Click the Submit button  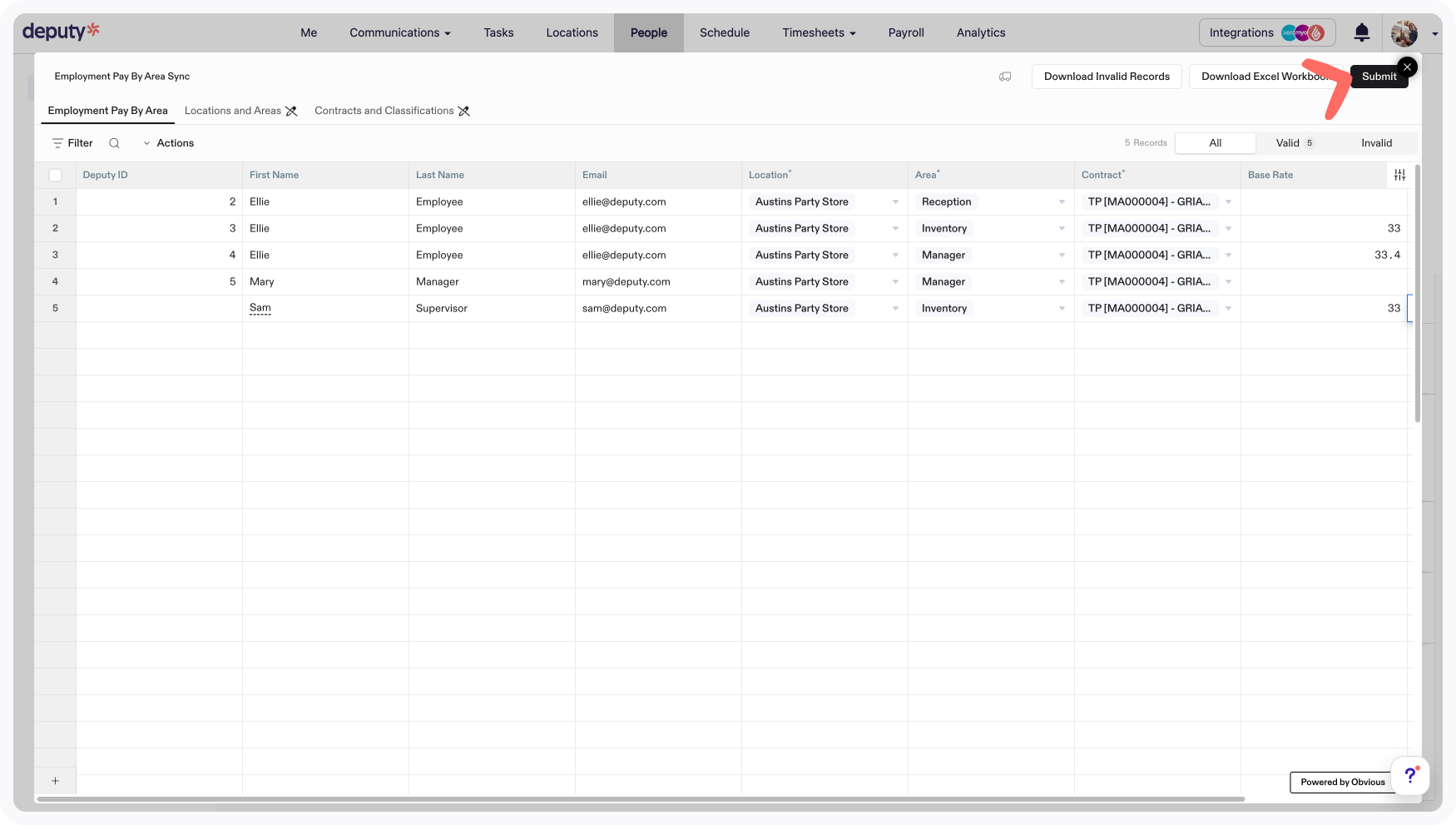[x=1379, y=77]
